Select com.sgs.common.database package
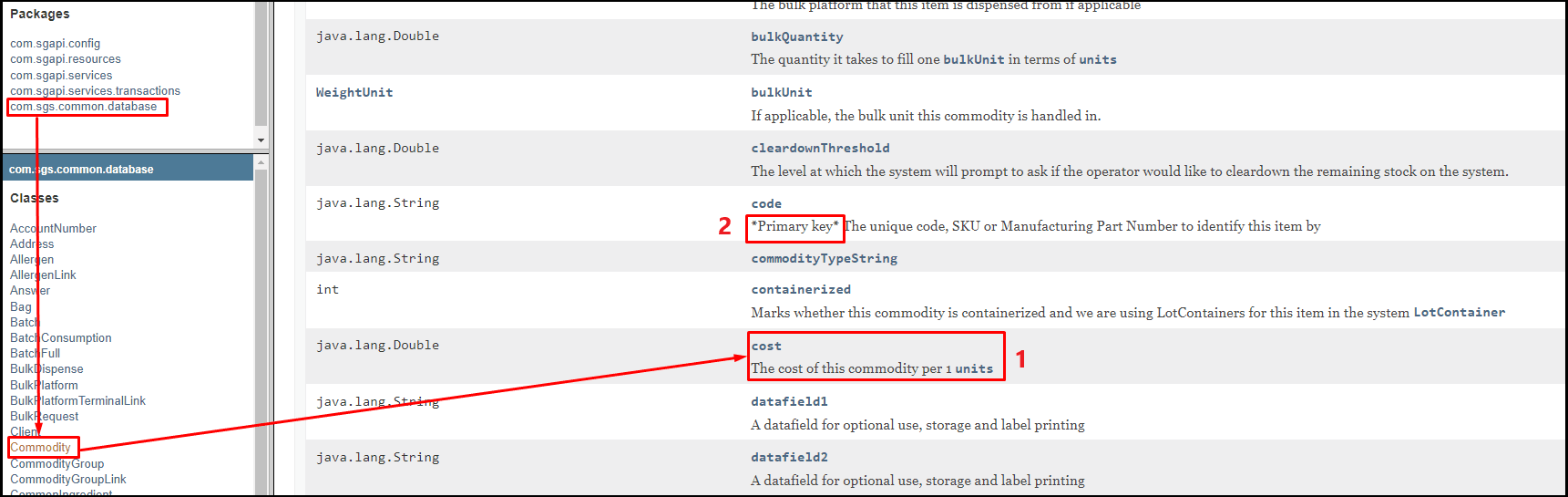1568x497 pixels. (x=84, y=107)
